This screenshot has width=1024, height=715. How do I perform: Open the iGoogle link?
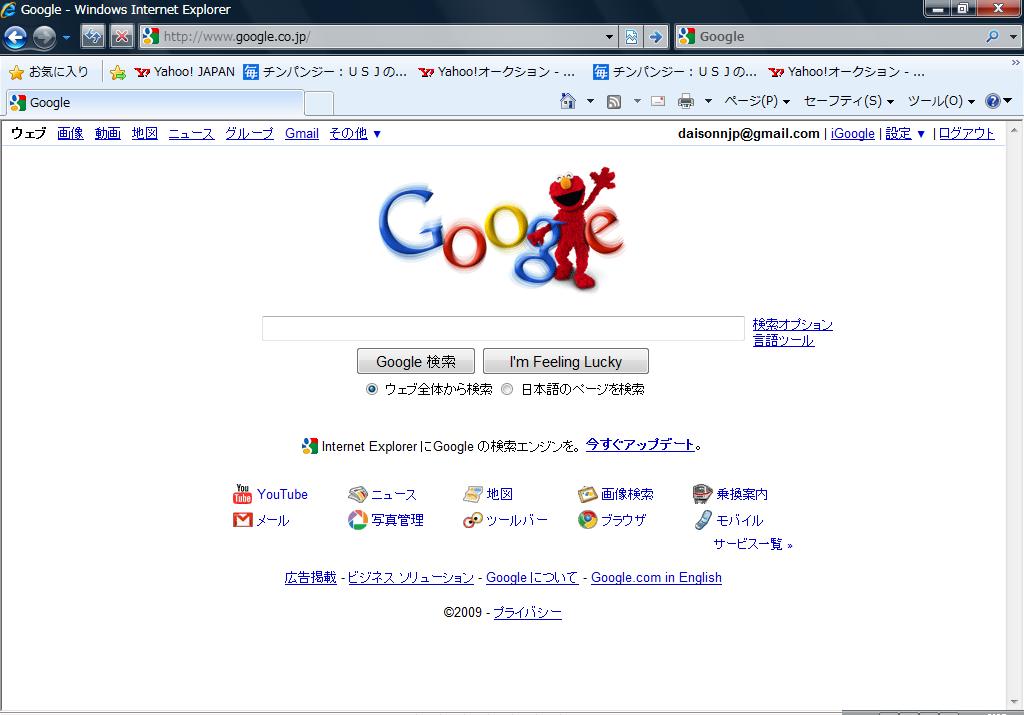[x=852, y=134]
